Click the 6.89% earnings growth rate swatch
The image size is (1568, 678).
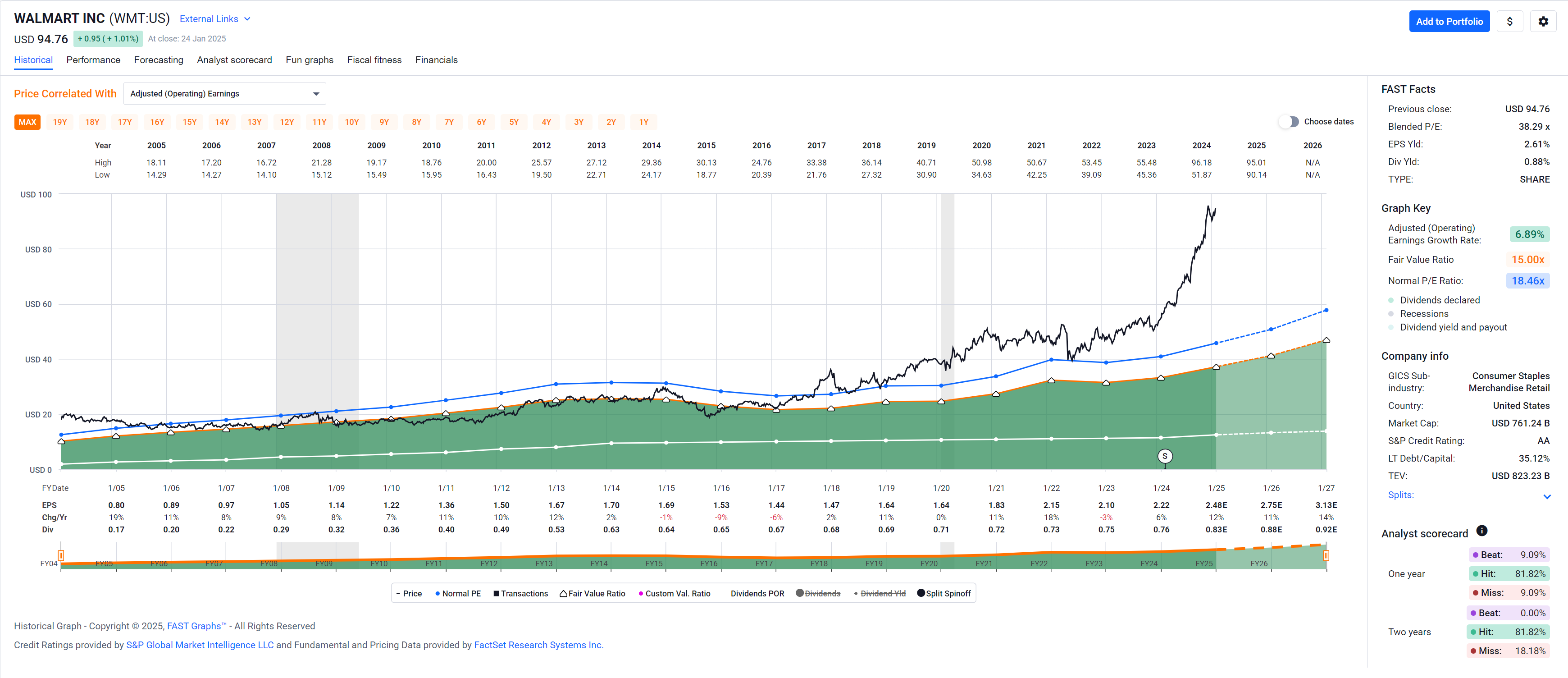pos(1529,234)
